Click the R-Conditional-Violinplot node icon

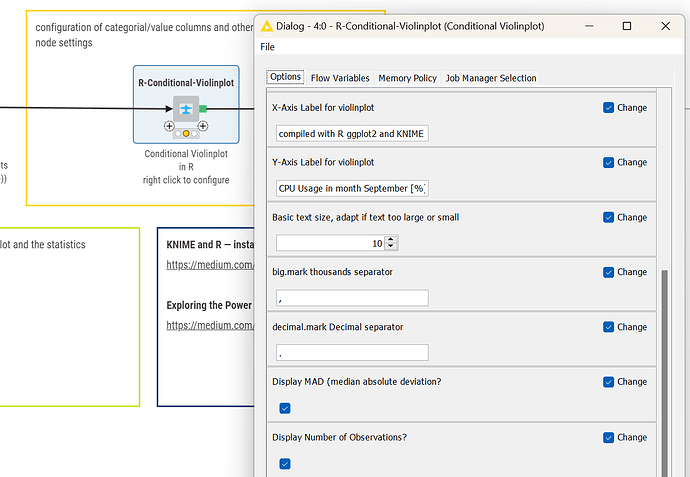coord(185,108)
